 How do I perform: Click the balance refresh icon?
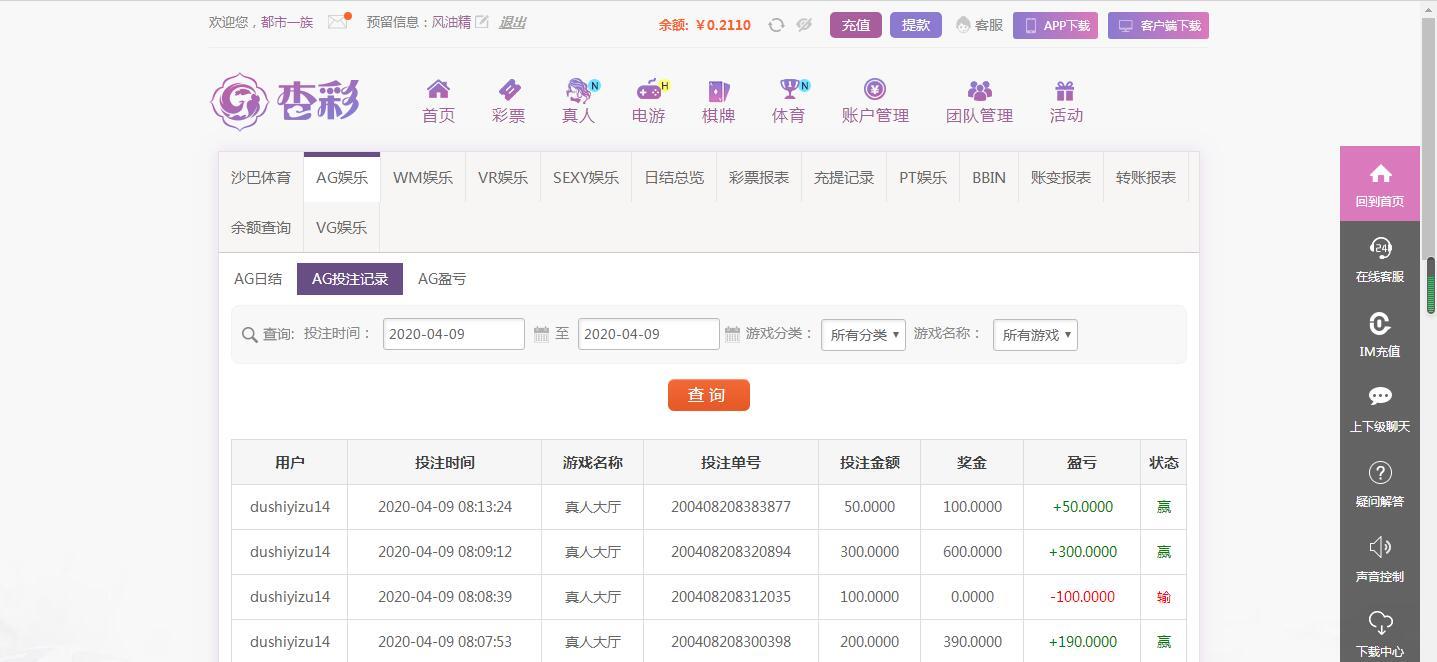click(776, 24)
